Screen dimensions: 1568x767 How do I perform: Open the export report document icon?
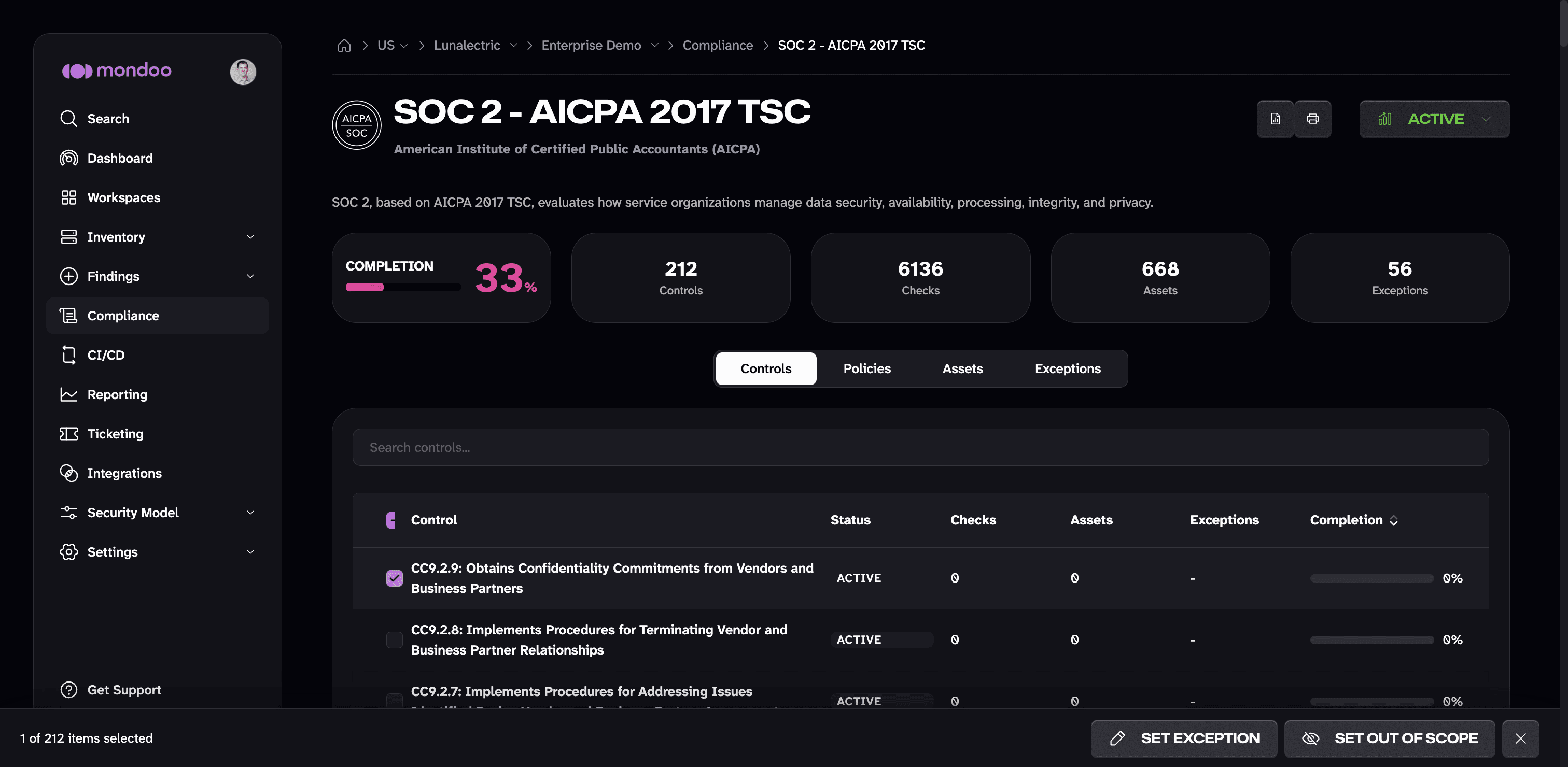[x=1275, y=119]
